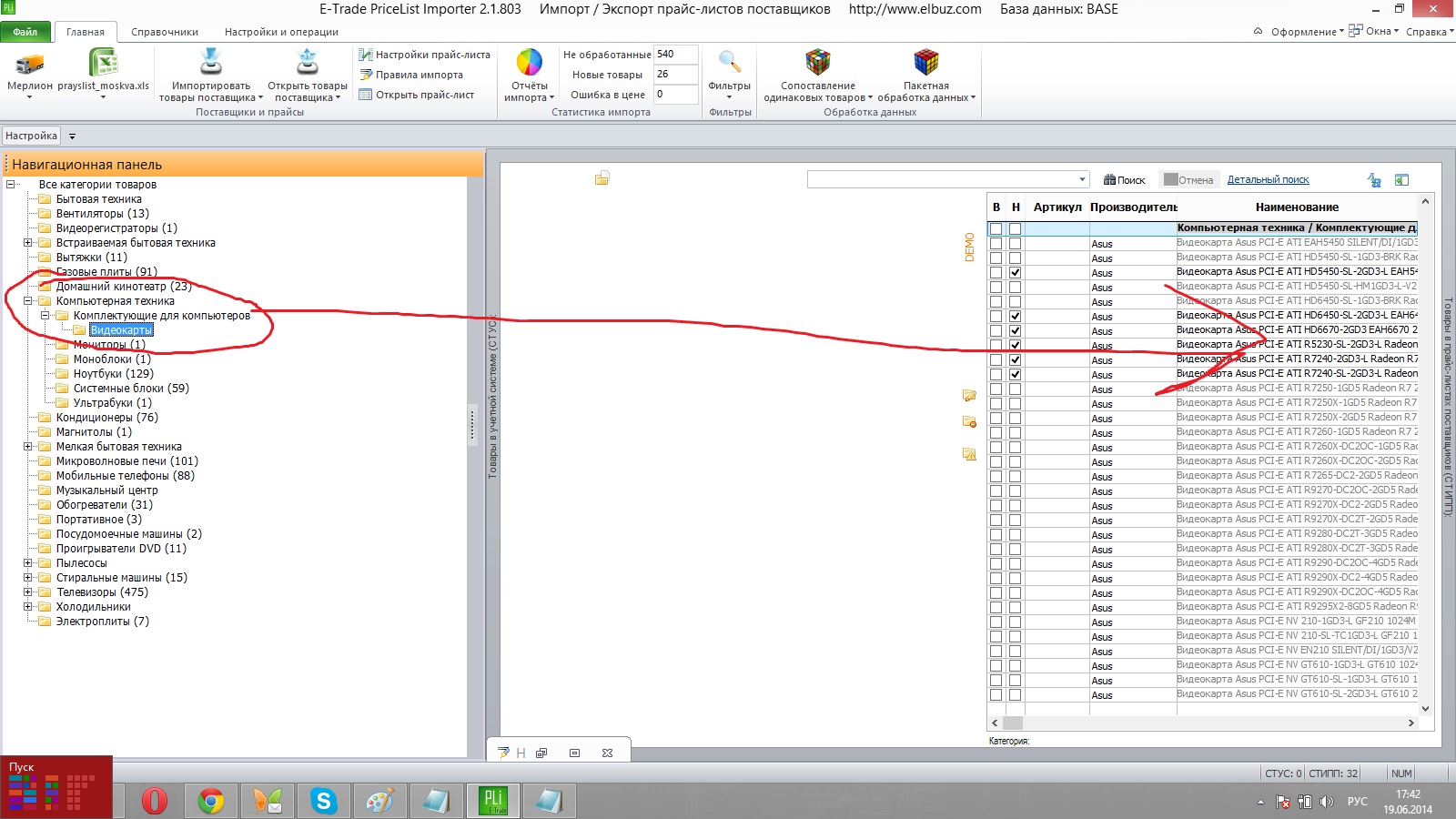Check В checkbox in the category header row
This screenshot has height=819, width=1456.
click(996, 229)
